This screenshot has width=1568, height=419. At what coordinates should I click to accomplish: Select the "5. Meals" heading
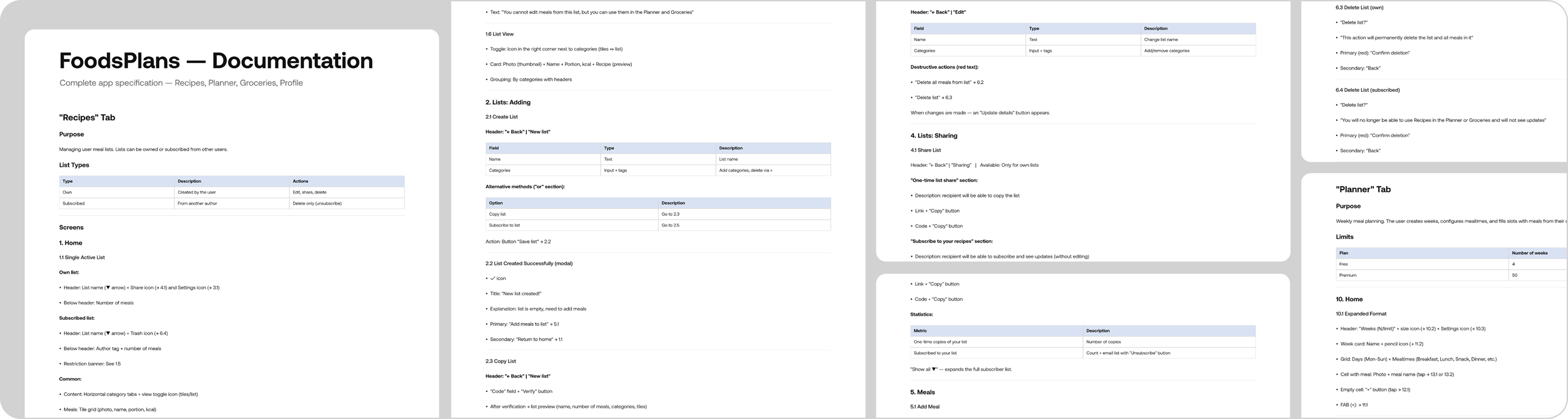tap(923, 392)
